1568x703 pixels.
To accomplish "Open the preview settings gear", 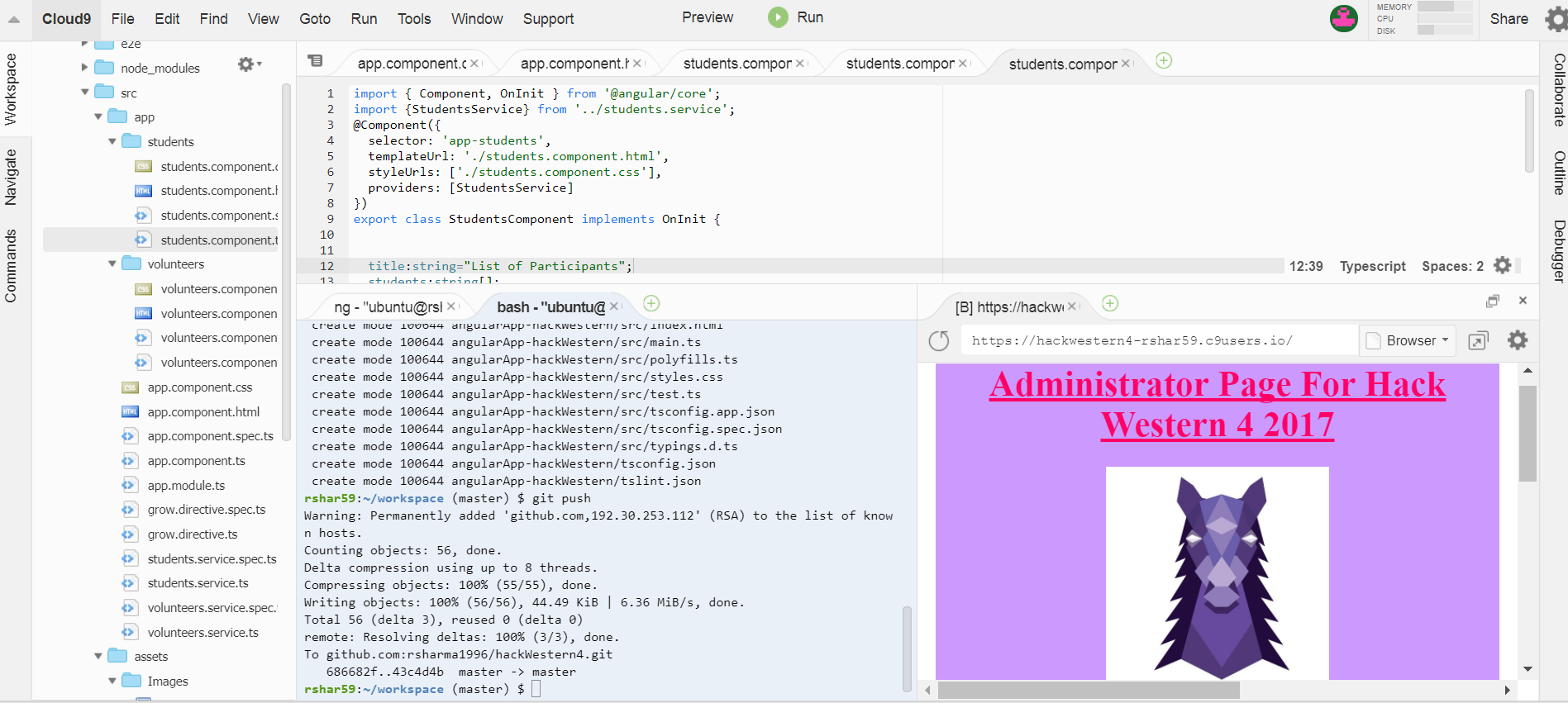I will (x=1518, y=340).
